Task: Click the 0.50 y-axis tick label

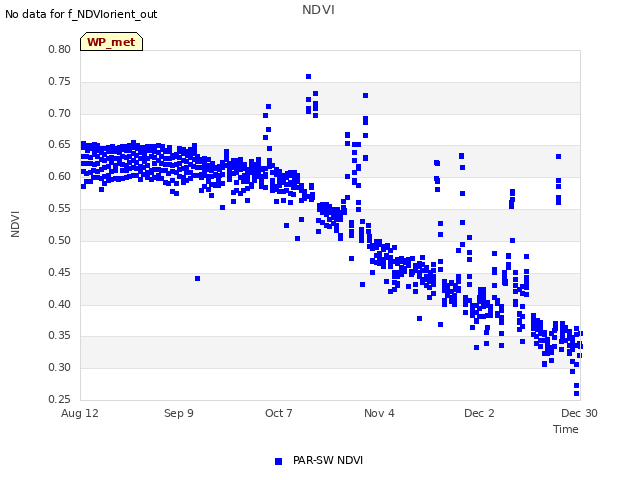Action: [60, 240]
